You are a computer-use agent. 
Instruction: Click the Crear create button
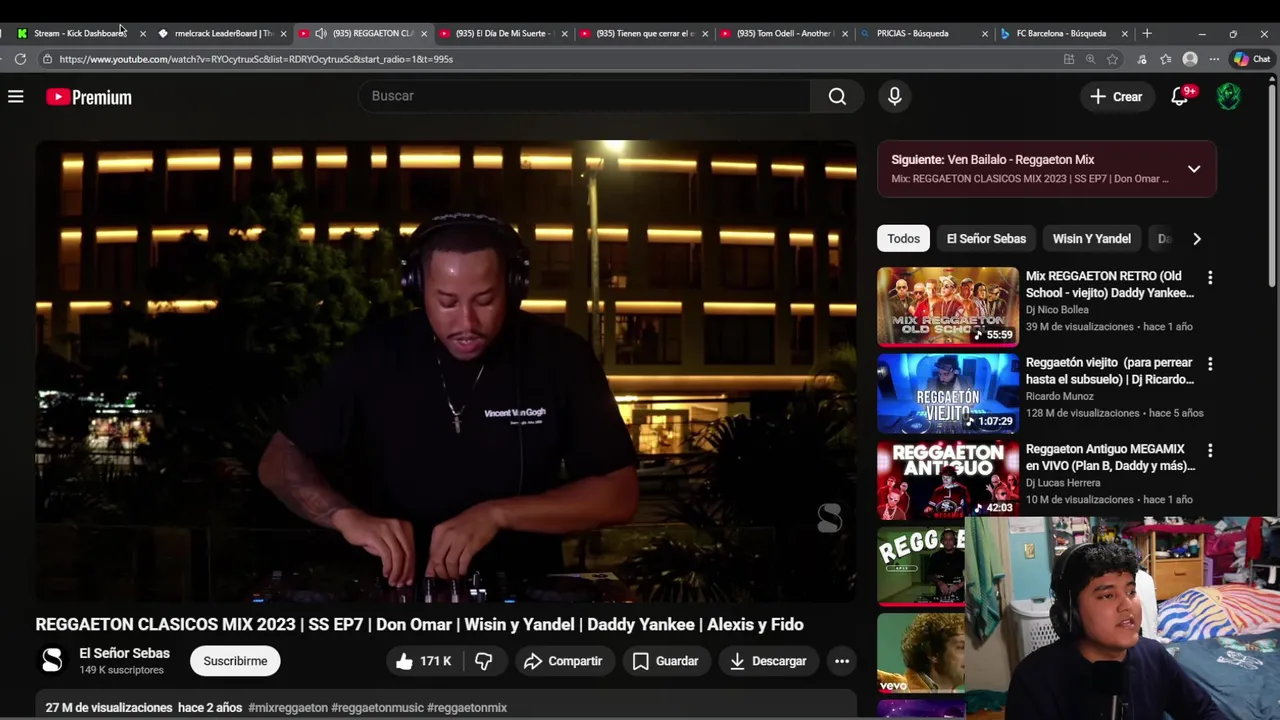(x=1116, y=97)
